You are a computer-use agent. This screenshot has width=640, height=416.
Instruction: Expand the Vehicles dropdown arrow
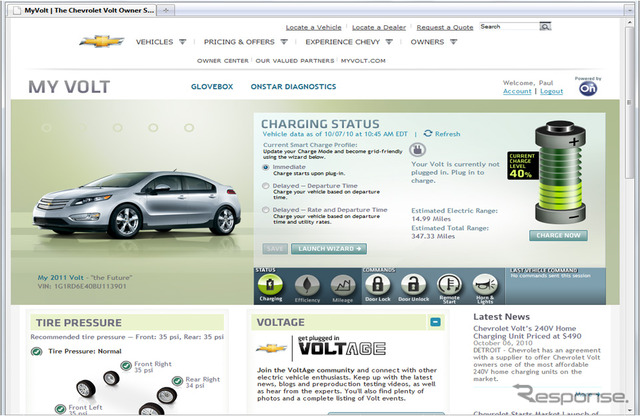tap(182, 42)
